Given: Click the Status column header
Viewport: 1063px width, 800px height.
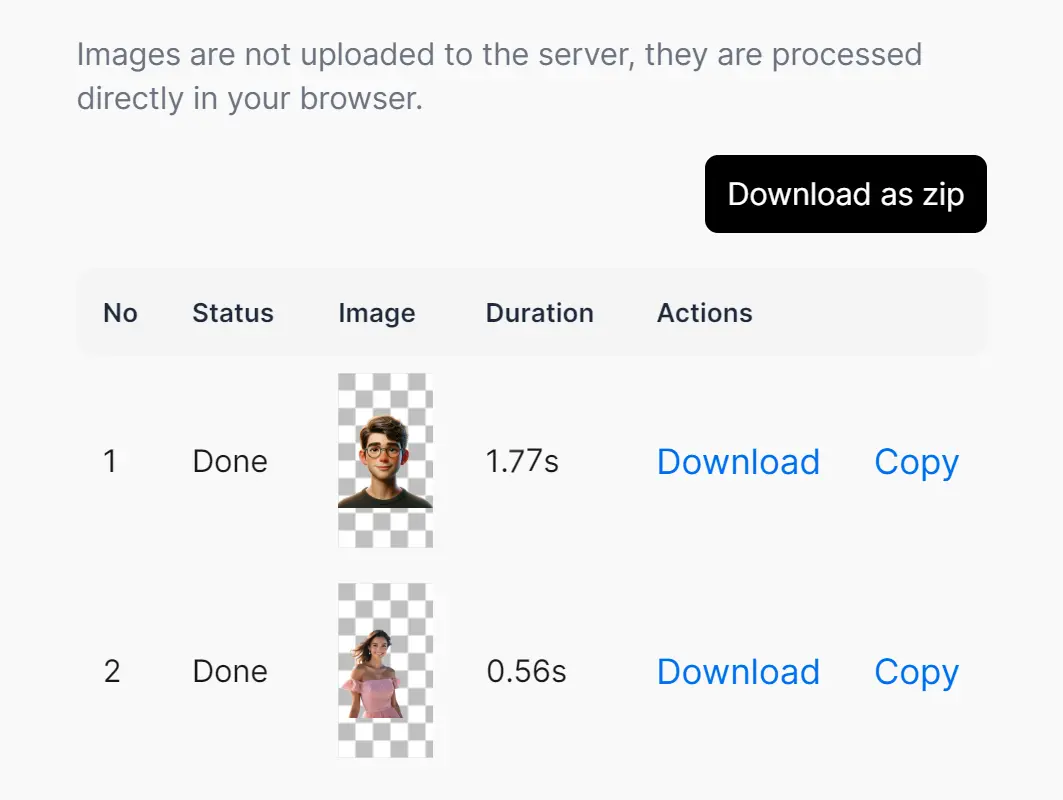Looking at the screenshot, I should click(233, 313).
